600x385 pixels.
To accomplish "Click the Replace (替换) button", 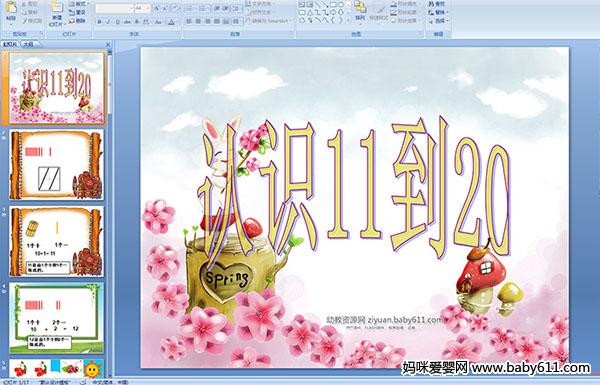I will [438, 12].
